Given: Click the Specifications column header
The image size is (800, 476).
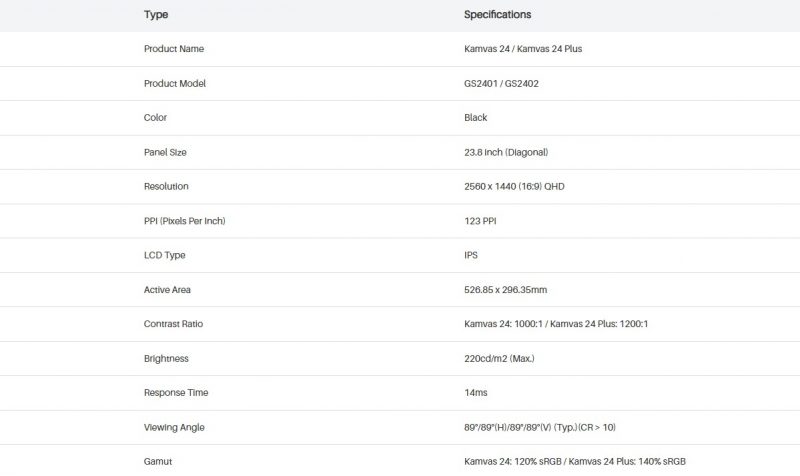Looking at the screenshot, I should (497, 14).
